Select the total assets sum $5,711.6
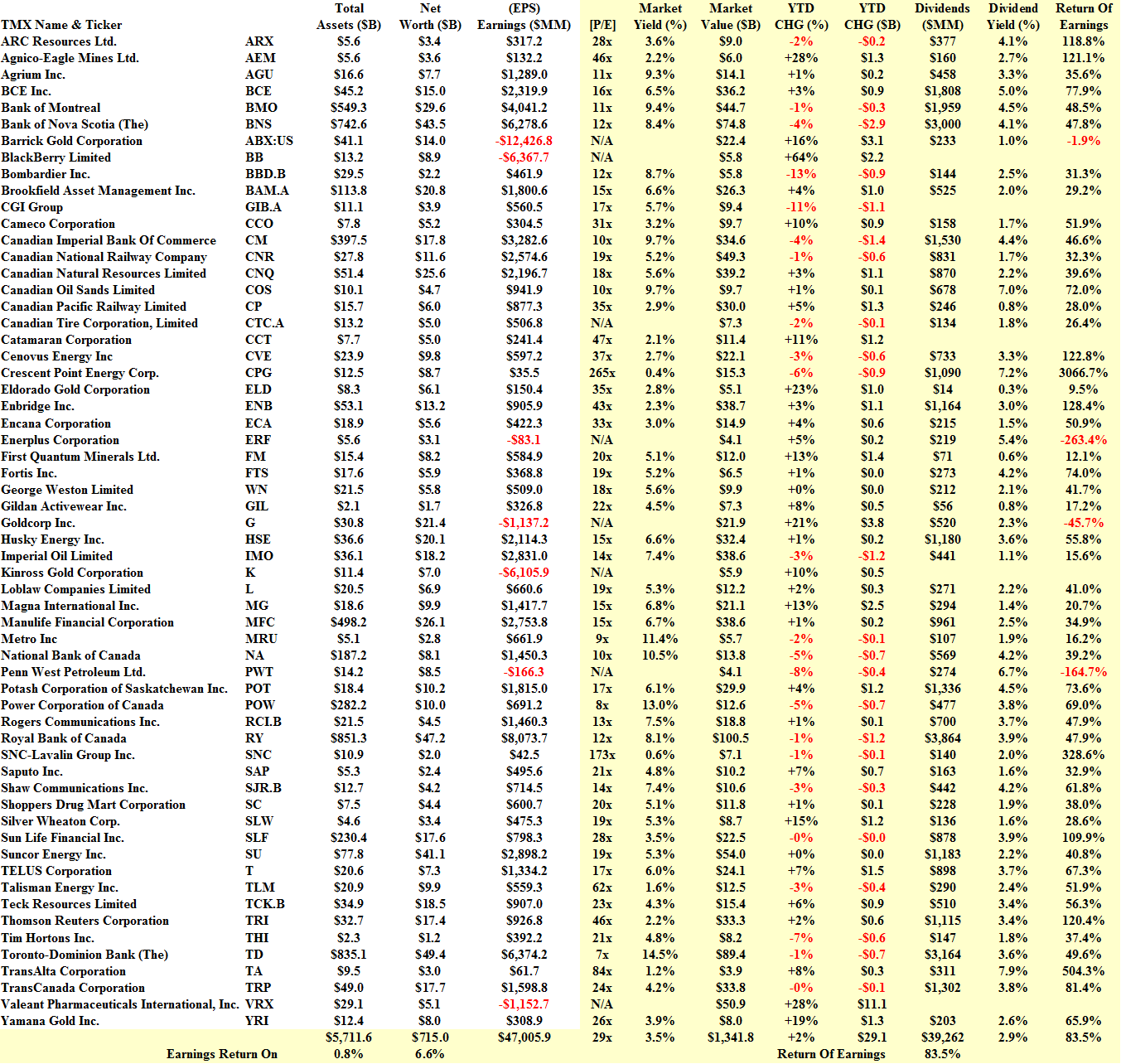The width and height of the screenshot is (1121, 1064). (x=349, y=1037)
